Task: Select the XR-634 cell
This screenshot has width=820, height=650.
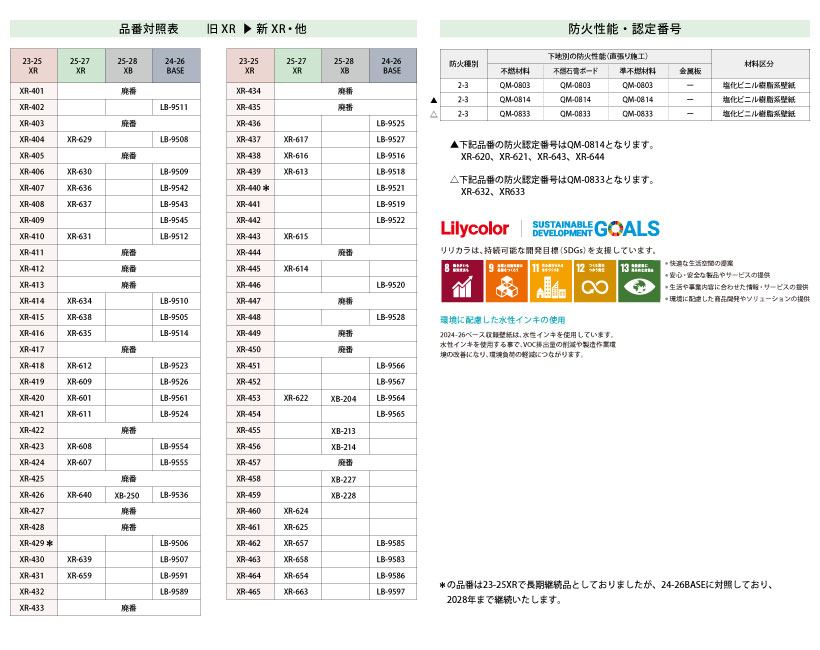Action: point(79,301)
